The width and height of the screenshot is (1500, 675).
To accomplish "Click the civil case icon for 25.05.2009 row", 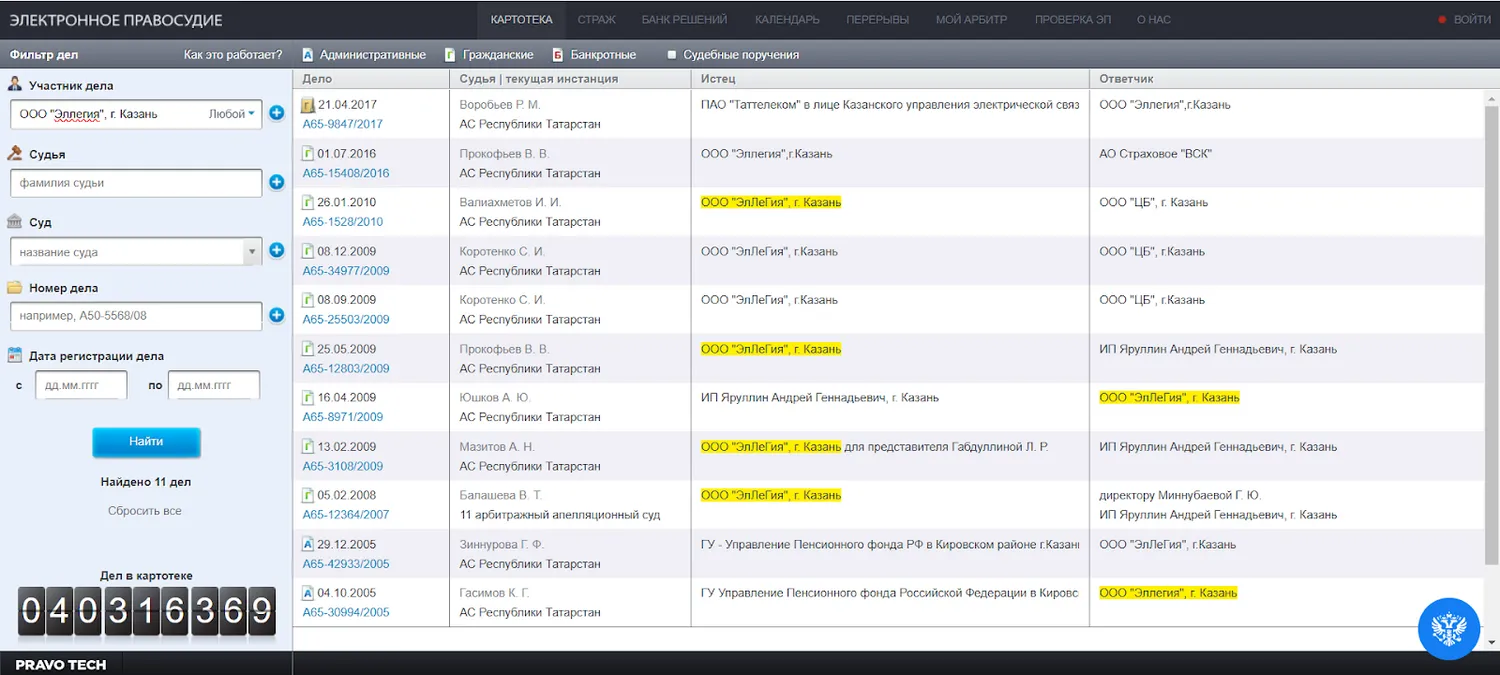I will [x=308, y=349].
